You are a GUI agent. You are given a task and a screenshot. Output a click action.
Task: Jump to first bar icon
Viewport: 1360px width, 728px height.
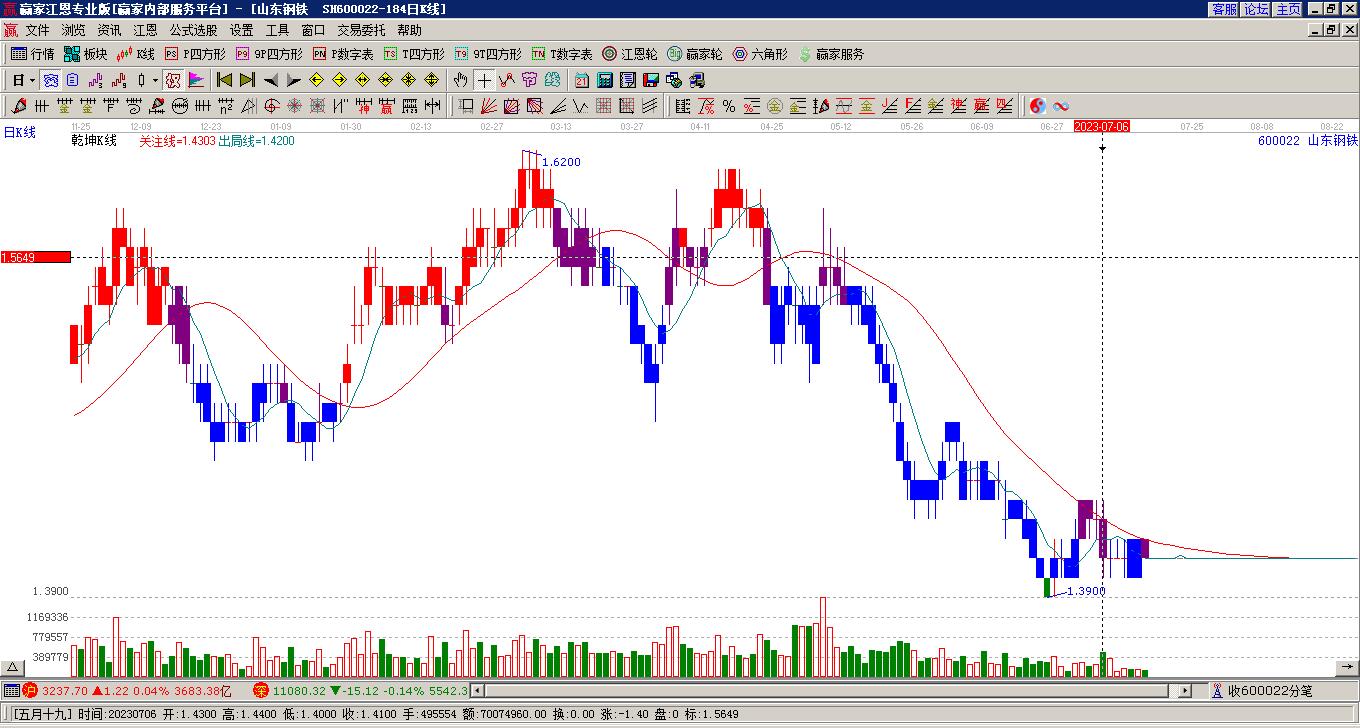pyautogui.click(x=224, y=80)
